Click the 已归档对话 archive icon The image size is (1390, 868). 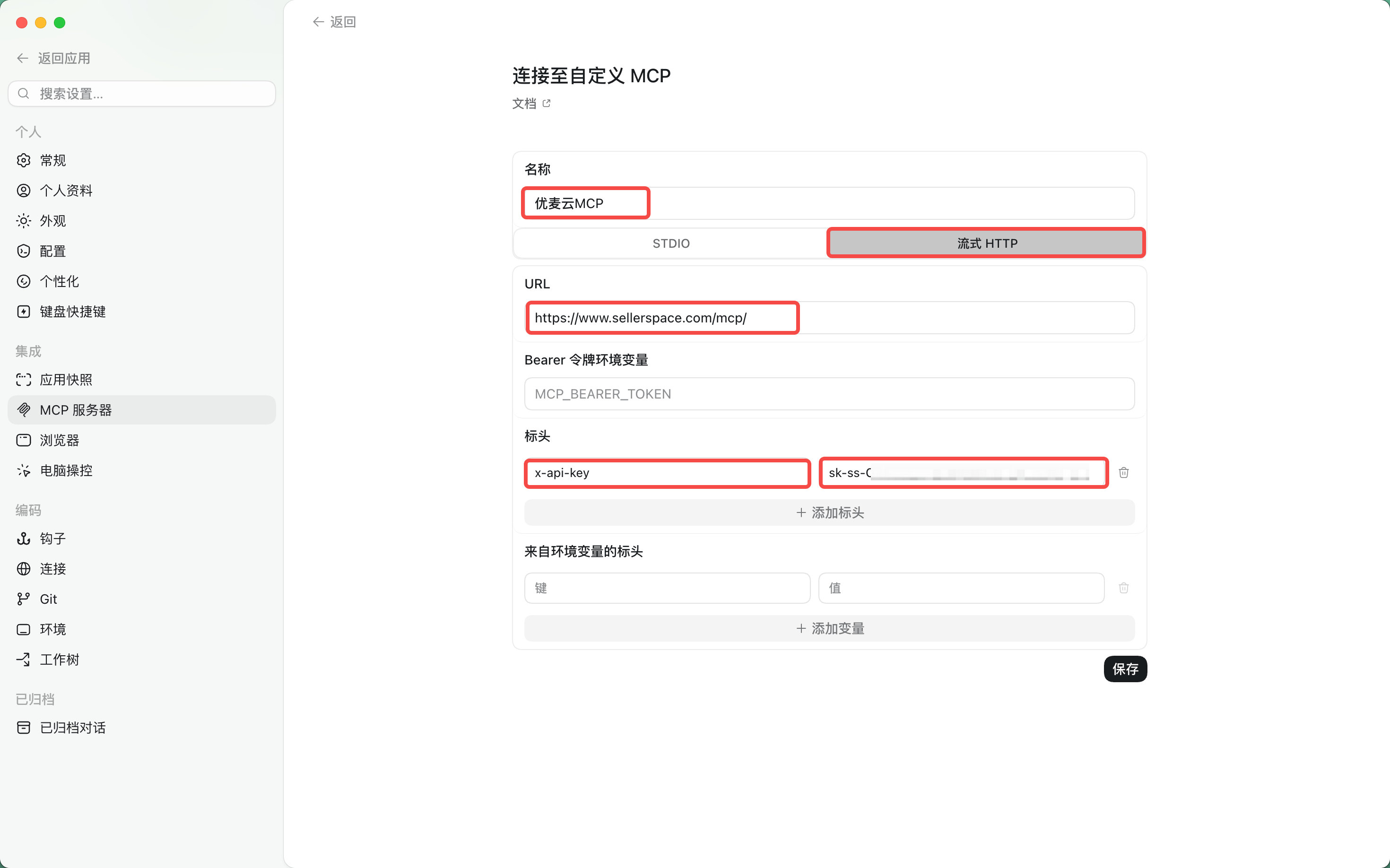[24, 728]
